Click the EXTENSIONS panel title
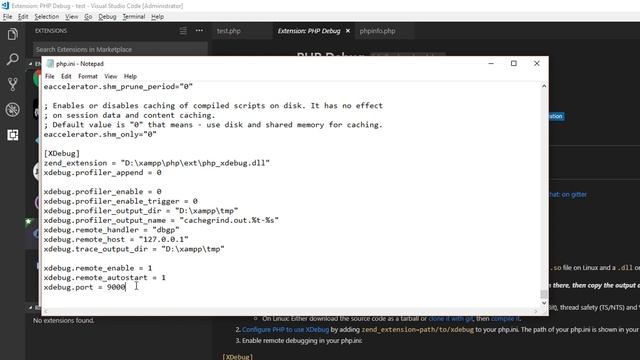Screen dimensions: 640x360 [51, 31]
